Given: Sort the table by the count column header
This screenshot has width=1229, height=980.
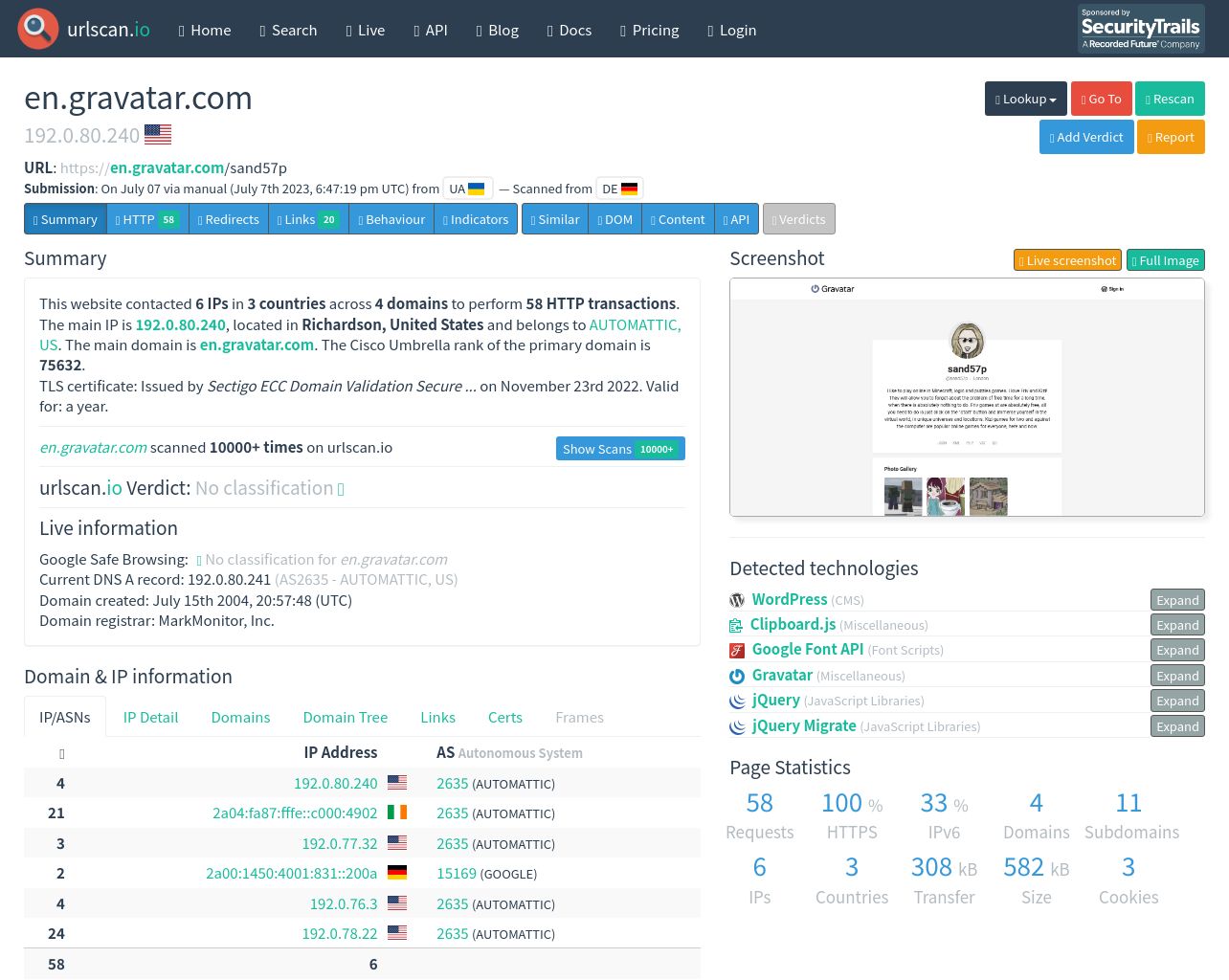Looking at the screenshot, I should [x=62, y=753].
